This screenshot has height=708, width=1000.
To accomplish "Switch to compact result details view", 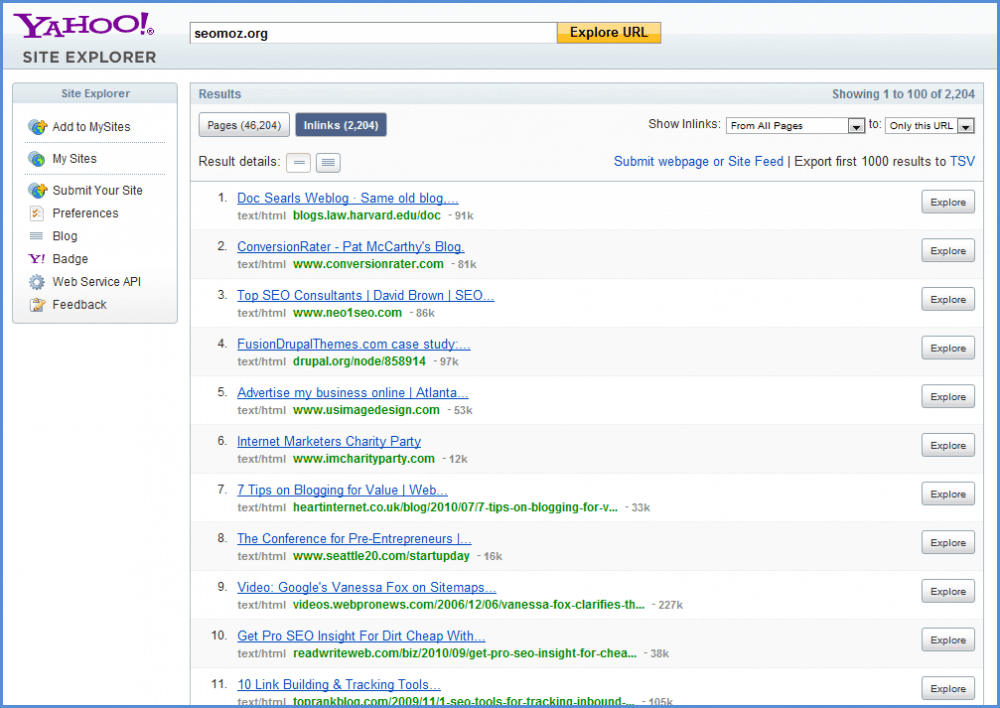I will 298,163.
